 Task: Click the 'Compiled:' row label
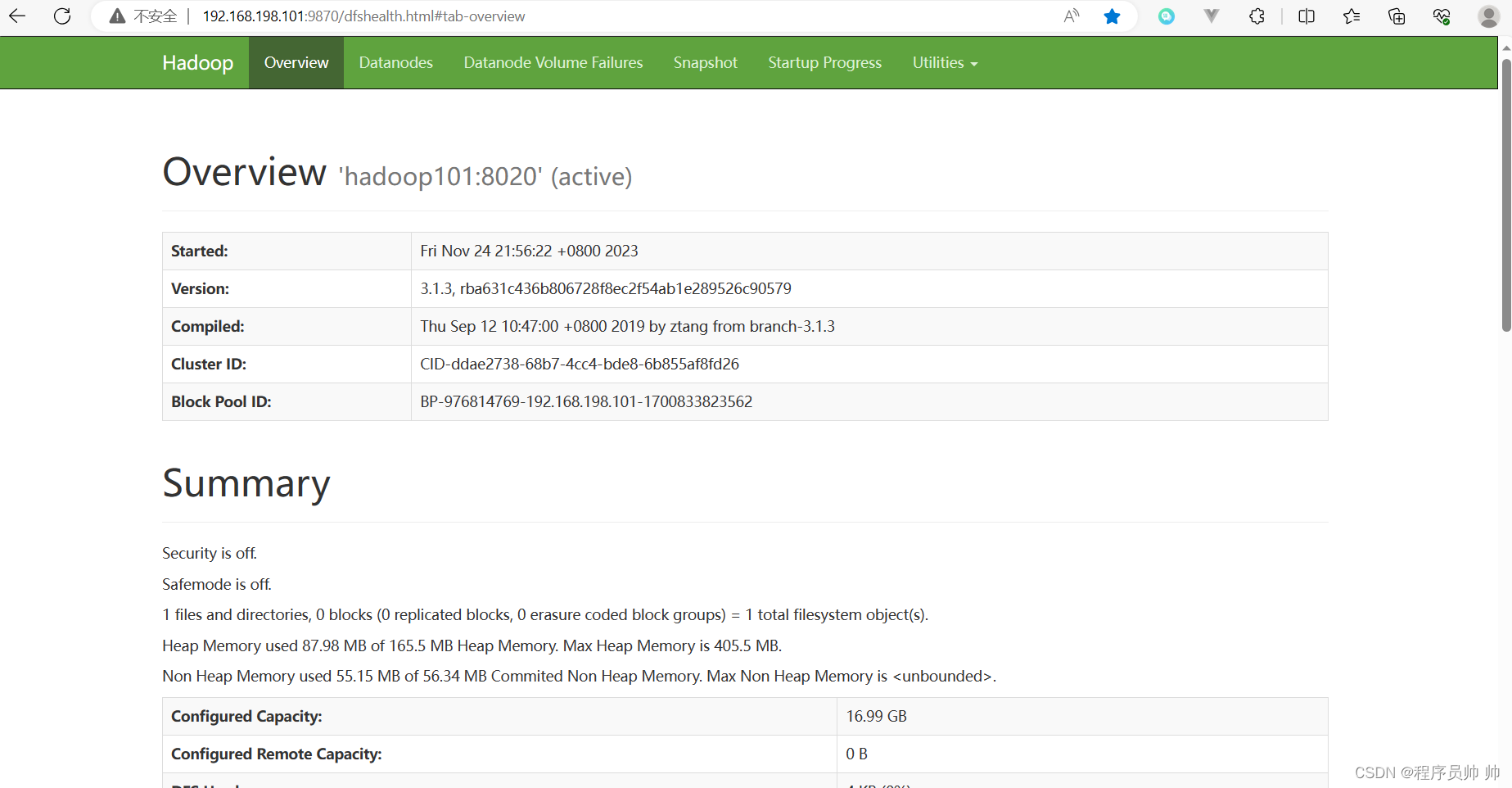(x=208, y=327)
